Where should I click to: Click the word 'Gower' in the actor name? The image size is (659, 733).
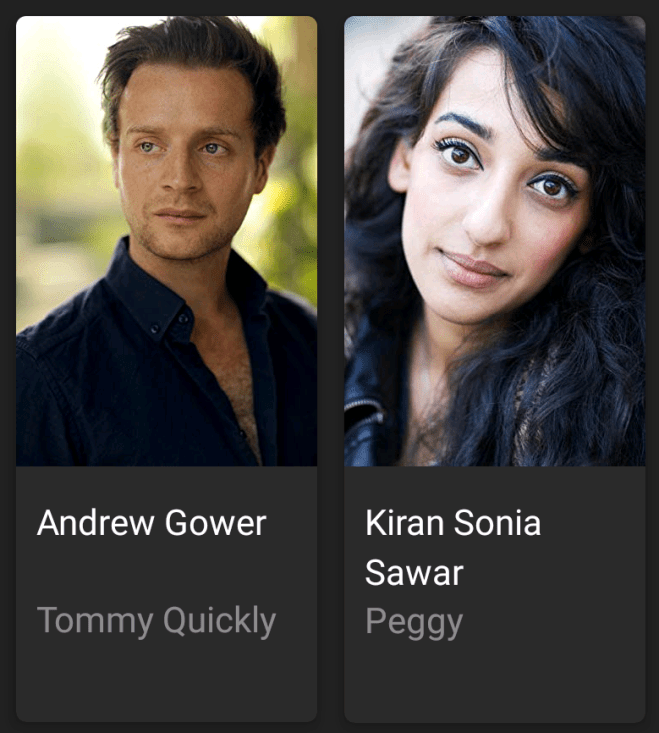[215, 523]
